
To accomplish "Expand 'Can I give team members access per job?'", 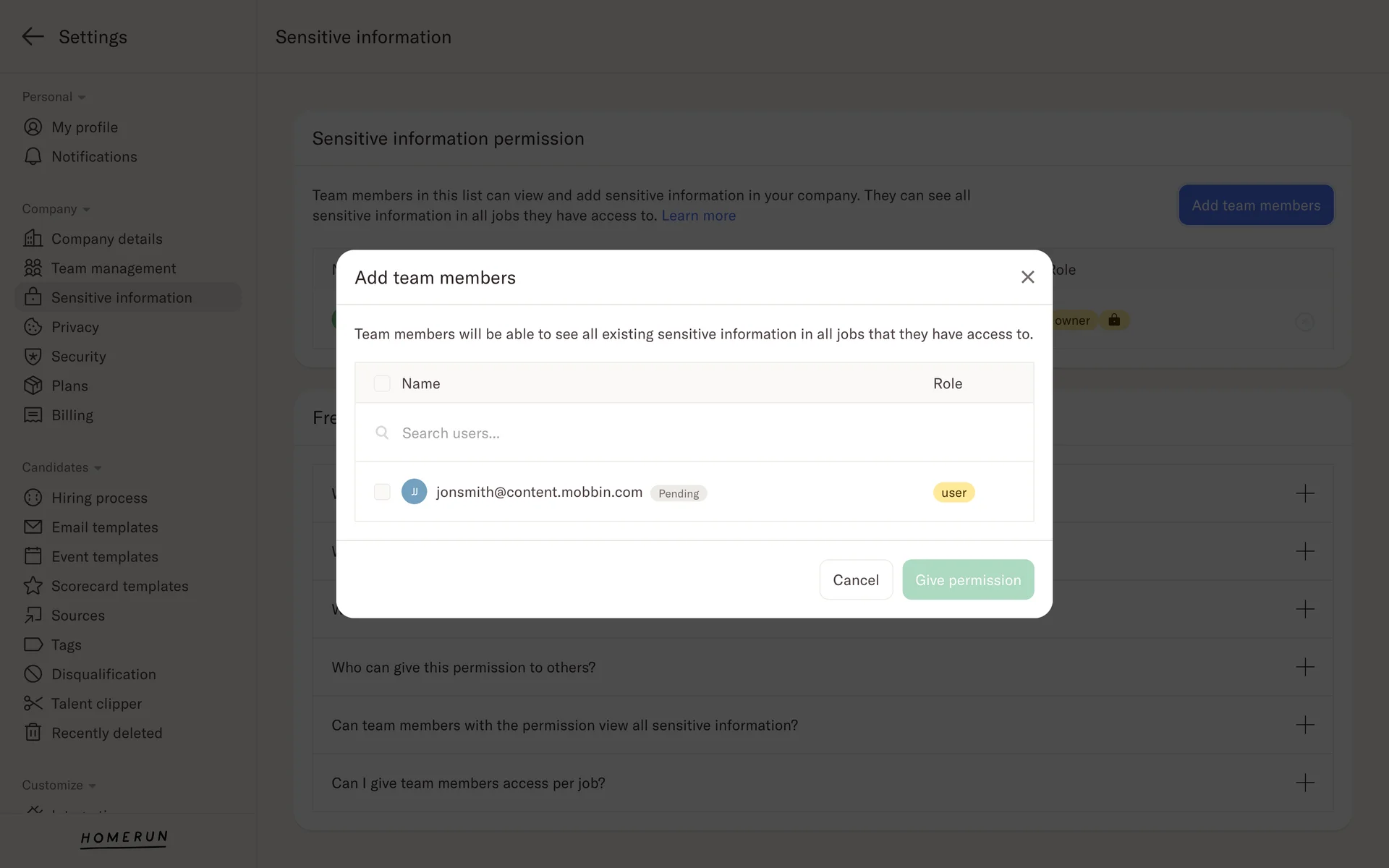I will point(1305,783).
